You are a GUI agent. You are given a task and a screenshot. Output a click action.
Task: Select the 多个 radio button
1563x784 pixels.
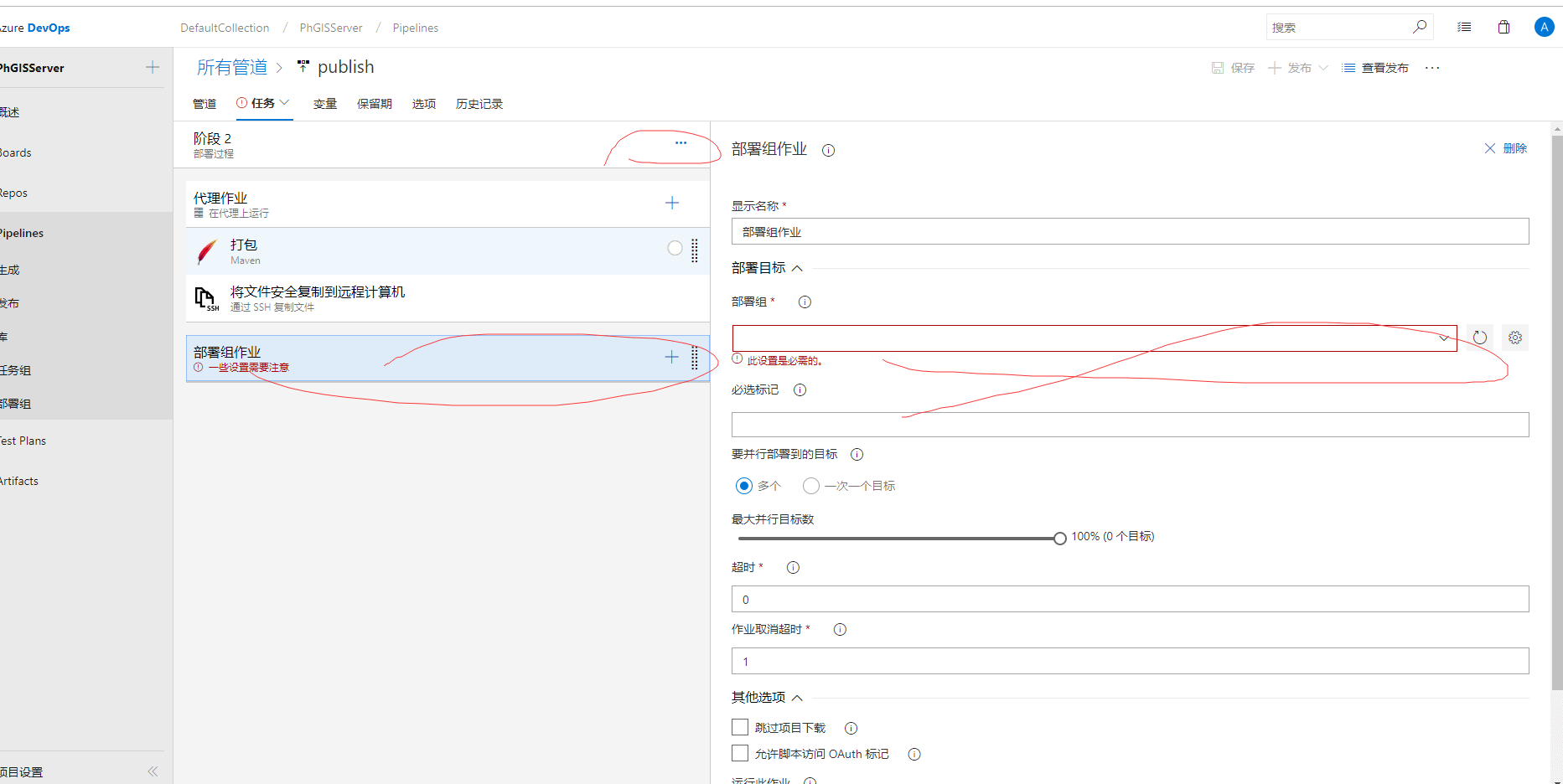click(743, 486)
